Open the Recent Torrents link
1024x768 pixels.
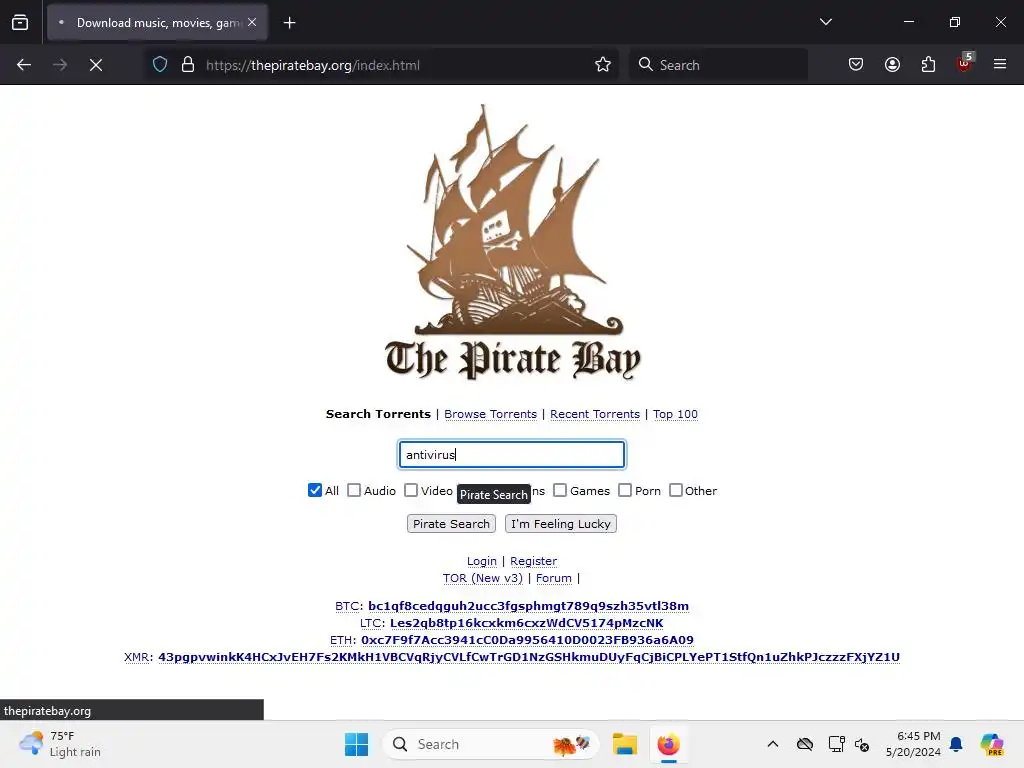point(595,414)
